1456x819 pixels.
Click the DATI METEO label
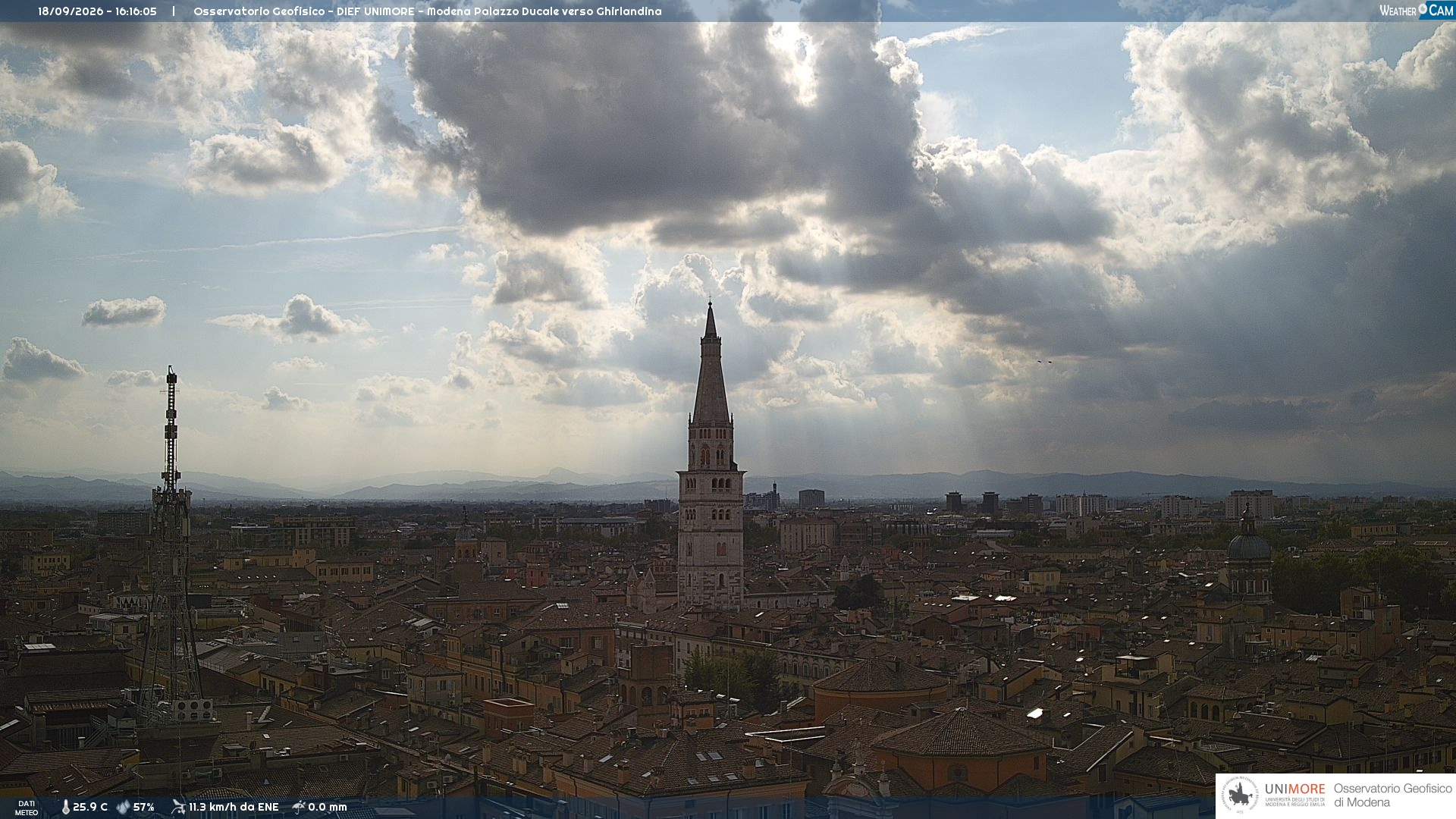point(27,808)
